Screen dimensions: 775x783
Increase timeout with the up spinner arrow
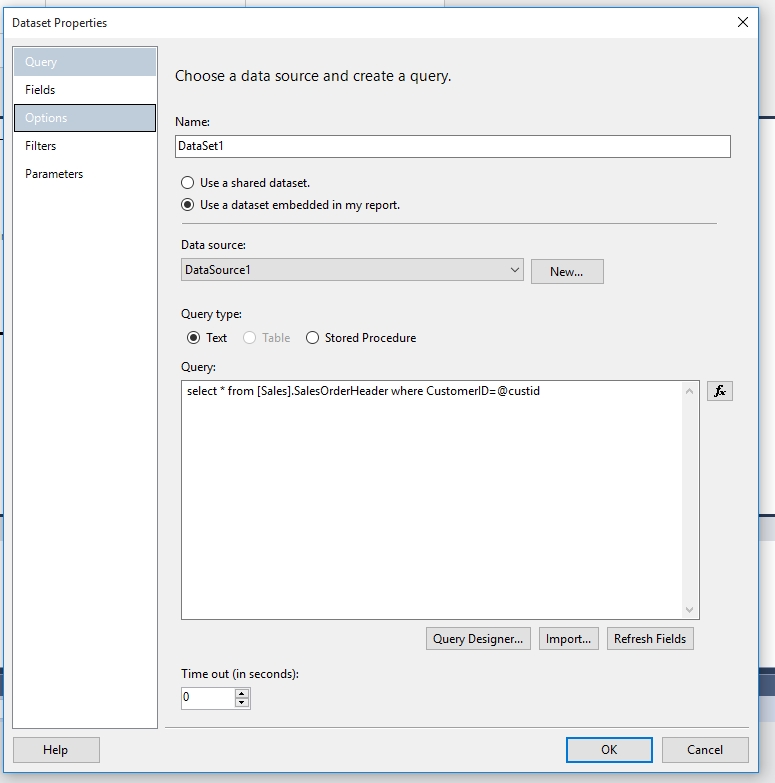241,693
